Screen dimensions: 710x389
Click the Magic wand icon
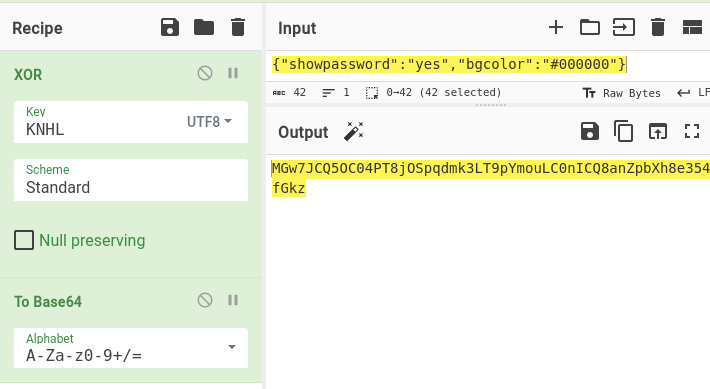354,131
